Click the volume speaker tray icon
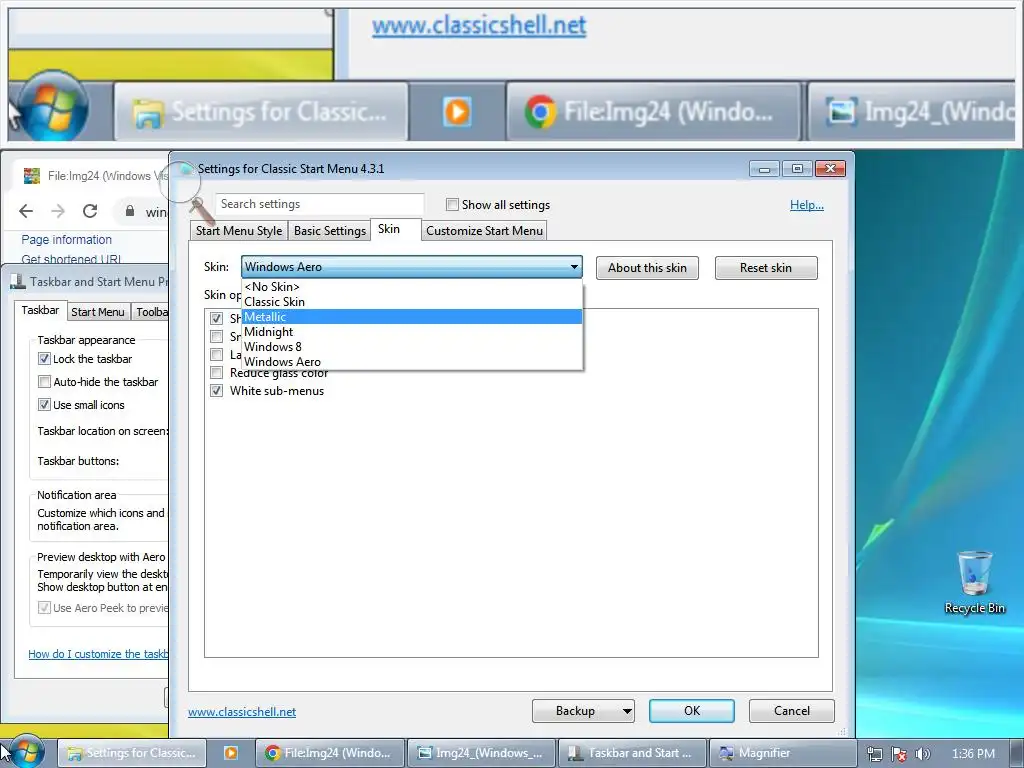The height and width of the screenshot is (768, 1024). [921, 754]
